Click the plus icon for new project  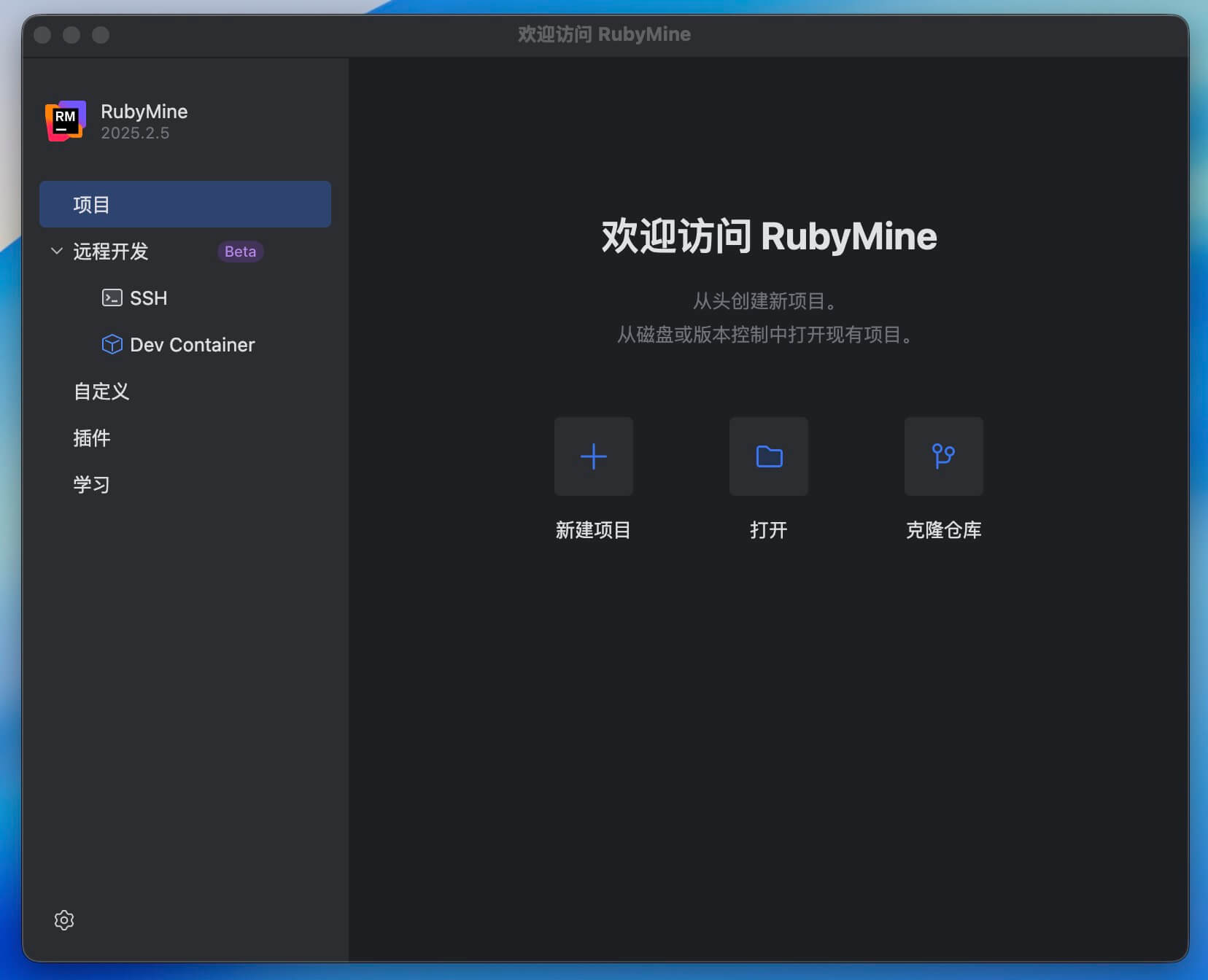tap(593, 456)
